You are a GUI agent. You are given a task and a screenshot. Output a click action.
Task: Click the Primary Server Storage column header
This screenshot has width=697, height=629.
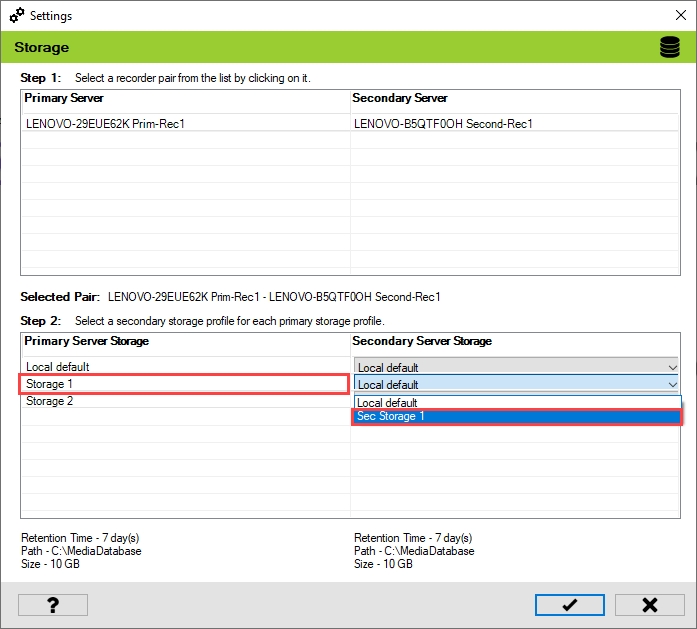pyautogui.click(x=86, y=341)
